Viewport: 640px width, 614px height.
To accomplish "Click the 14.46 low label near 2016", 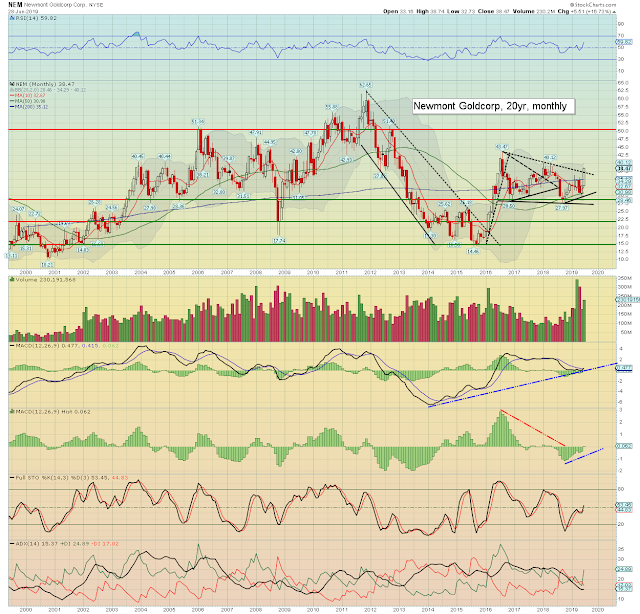I will tap(473, 252).
